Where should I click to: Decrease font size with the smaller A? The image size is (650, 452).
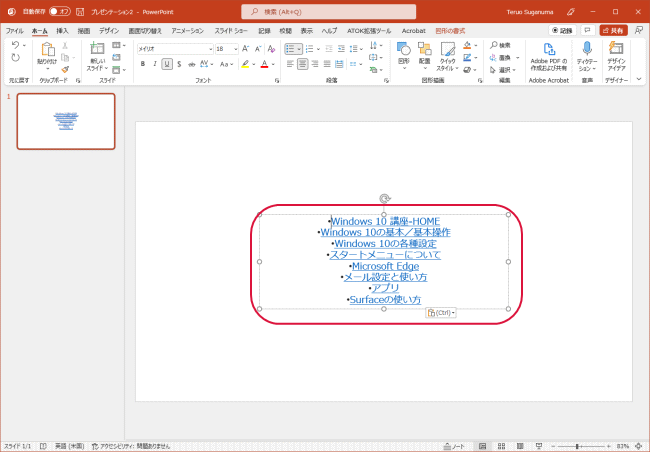point(258,49)
